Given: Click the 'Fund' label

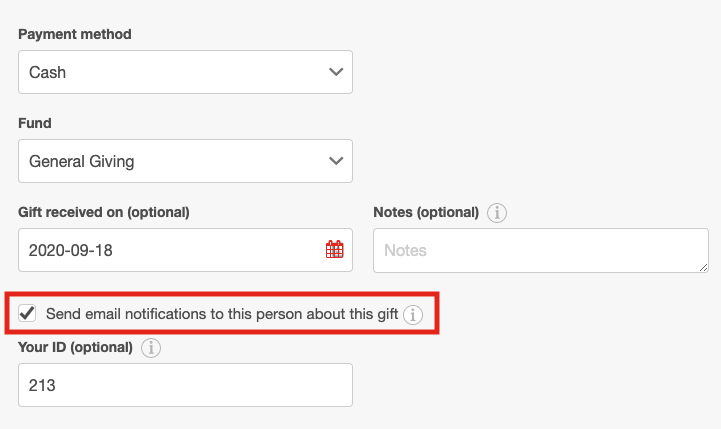Looking at the screenshot, I should point(35,123).
